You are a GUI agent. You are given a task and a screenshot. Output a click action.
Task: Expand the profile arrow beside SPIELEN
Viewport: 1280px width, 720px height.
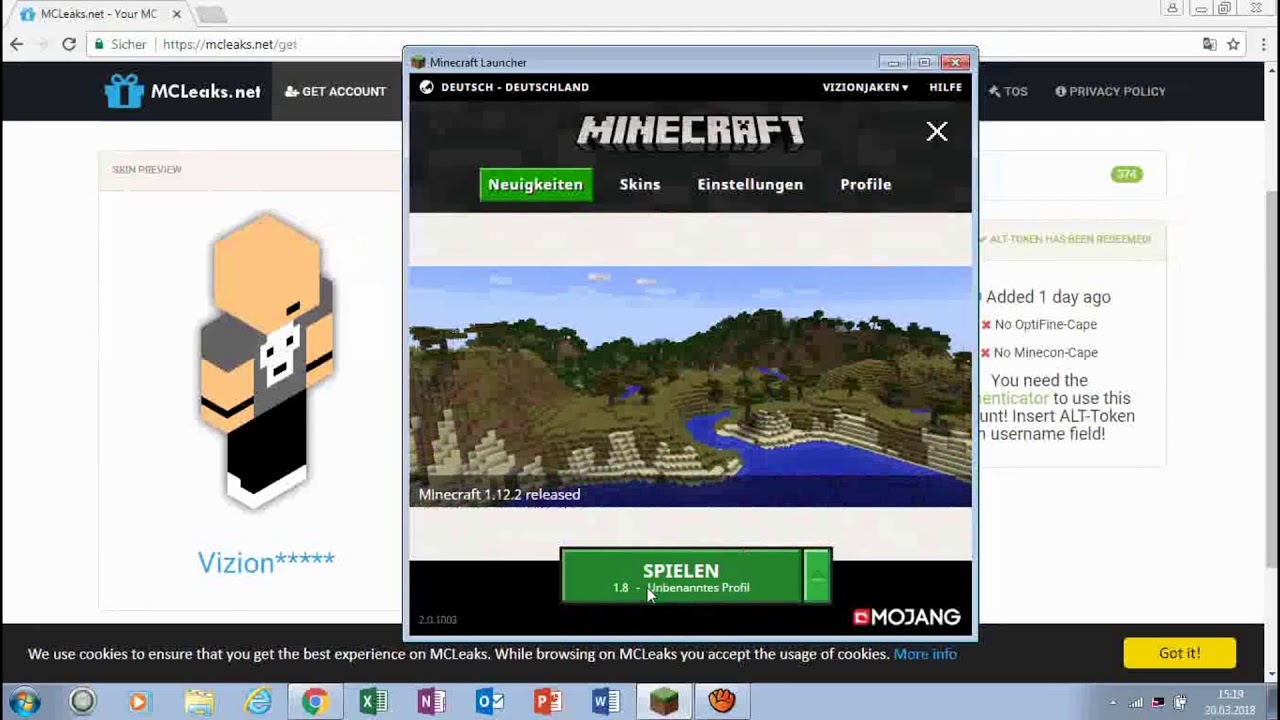tap(817, 577)
